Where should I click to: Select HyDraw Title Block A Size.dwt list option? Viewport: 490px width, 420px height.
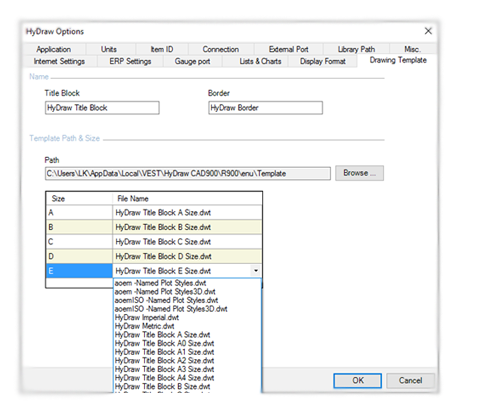coord(187,335)
